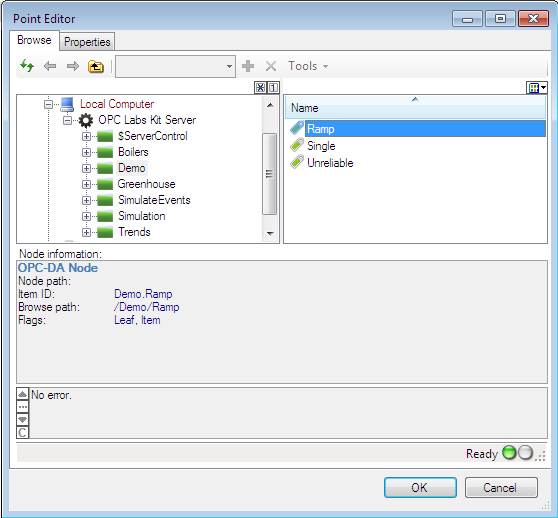Click the $ServerControl folder icon
Viewport: 558px width, 518px height.
[x=105, y=137]
